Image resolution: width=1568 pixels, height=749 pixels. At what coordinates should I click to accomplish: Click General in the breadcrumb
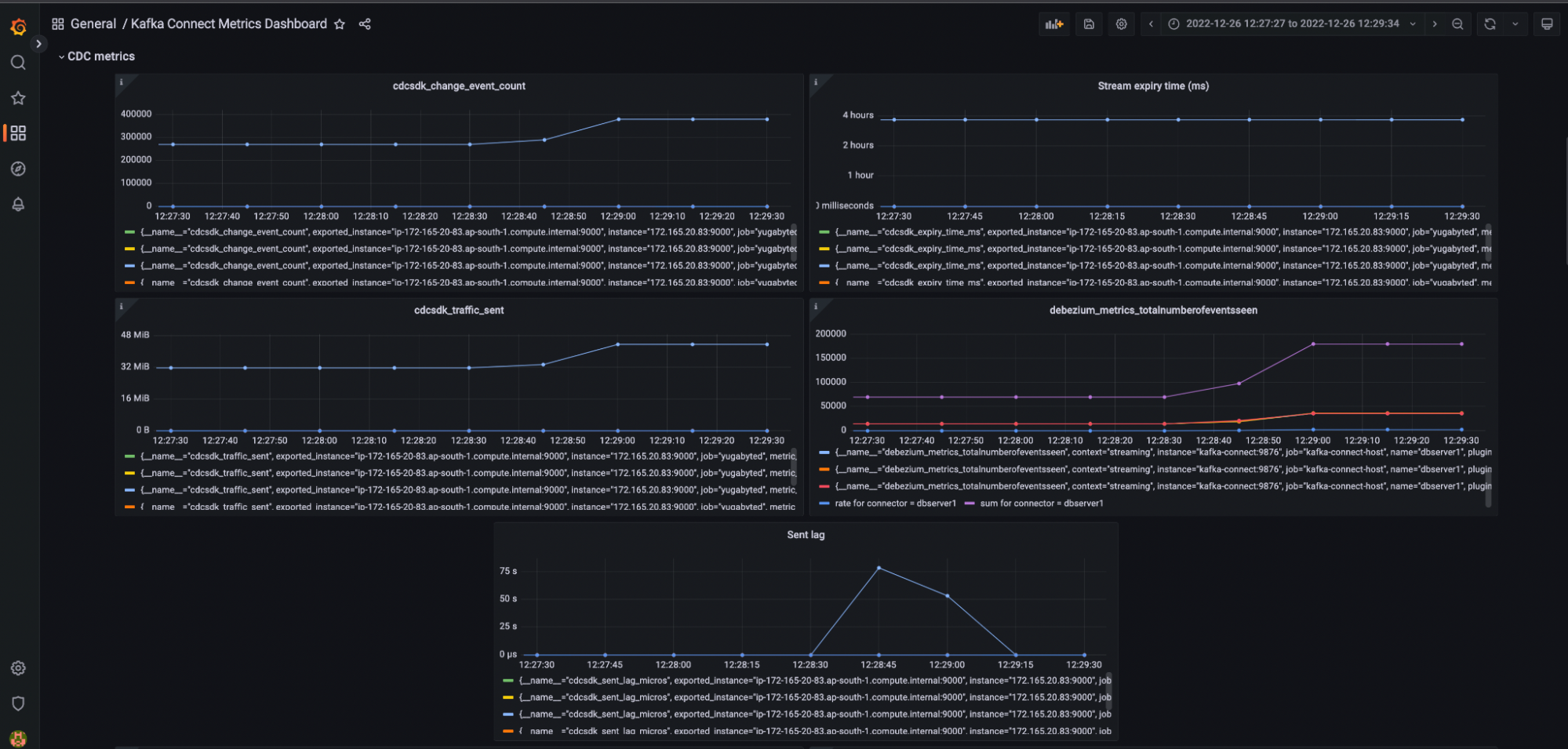coord(93,24)
